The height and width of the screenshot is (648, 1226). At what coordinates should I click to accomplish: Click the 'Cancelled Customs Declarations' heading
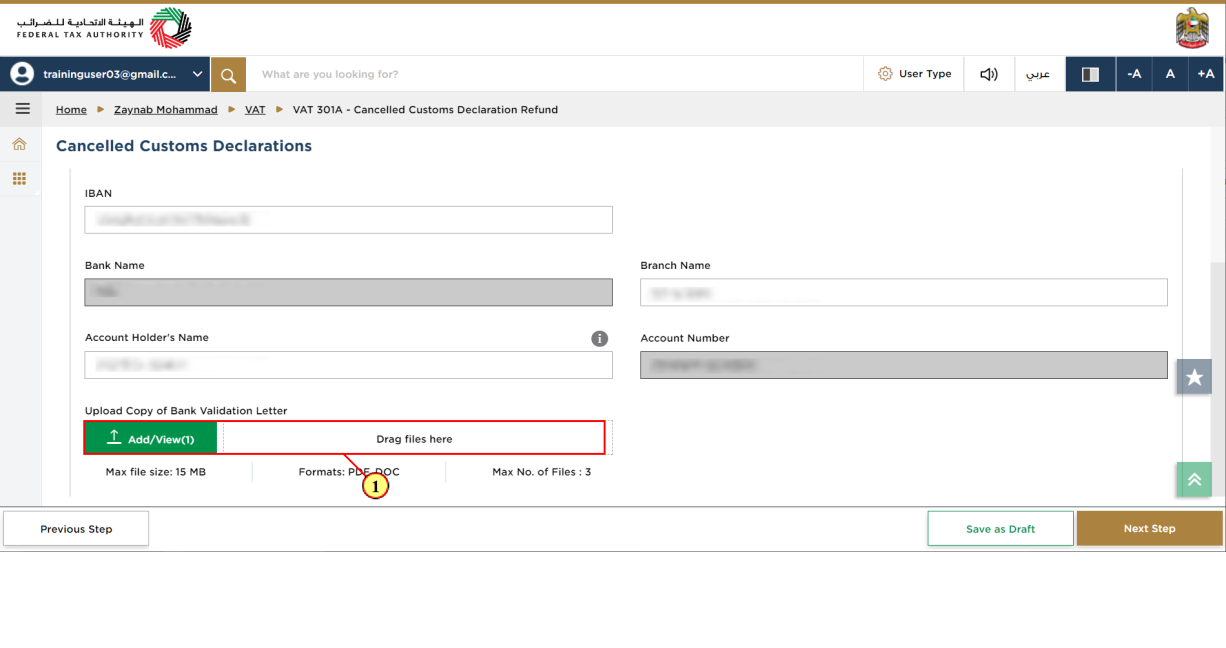[x=184, y=146]
